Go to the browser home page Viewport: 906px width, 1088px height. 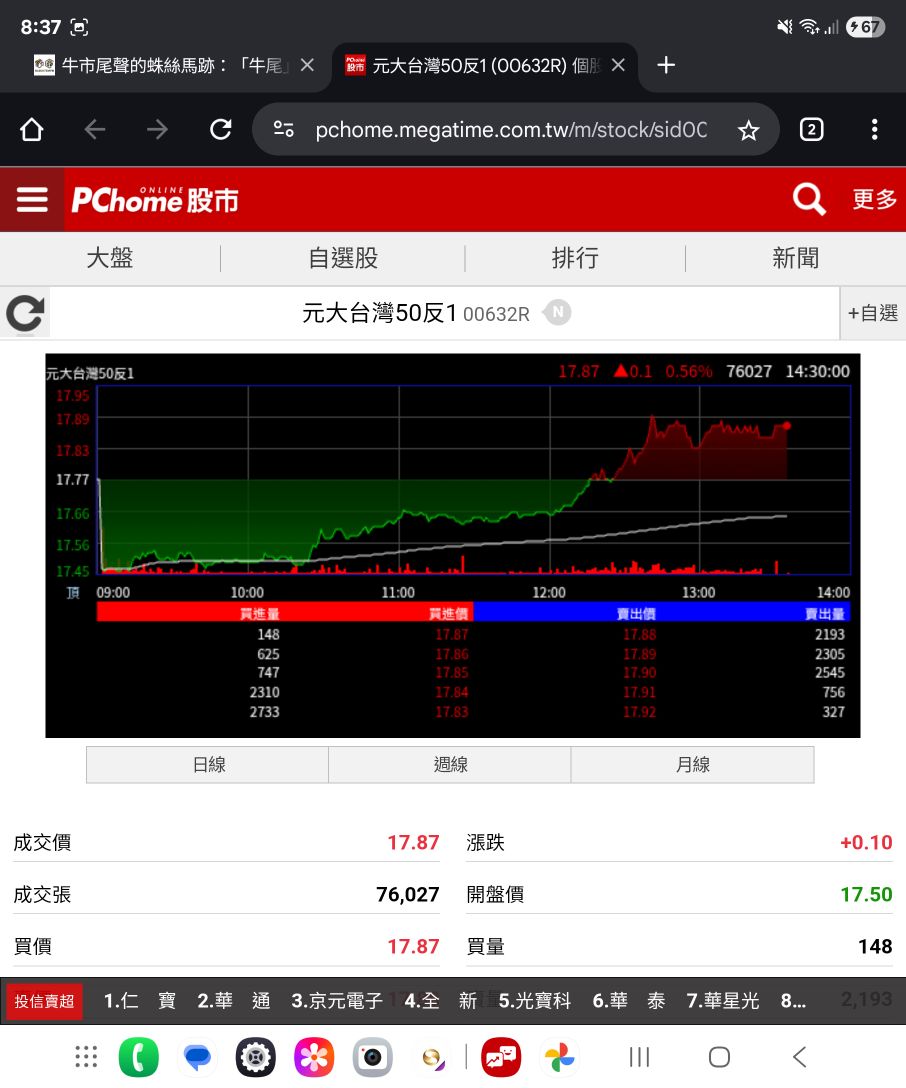click(x=32, y=129)
